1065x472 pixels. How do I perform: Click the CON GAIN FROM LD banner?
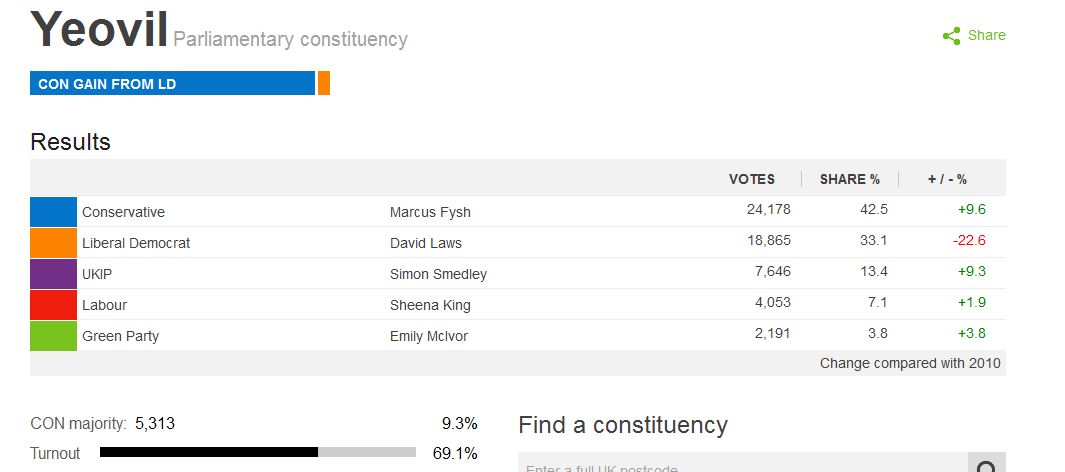click(172, 84)
